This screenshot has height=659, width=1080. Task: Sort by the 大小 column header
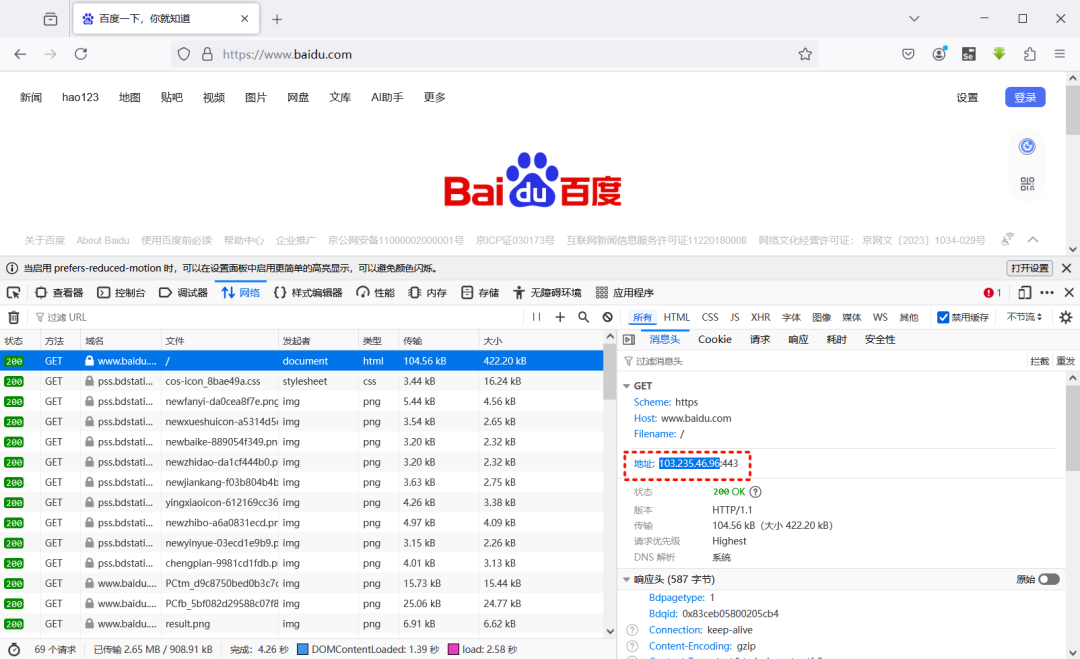tap(540, 341)
